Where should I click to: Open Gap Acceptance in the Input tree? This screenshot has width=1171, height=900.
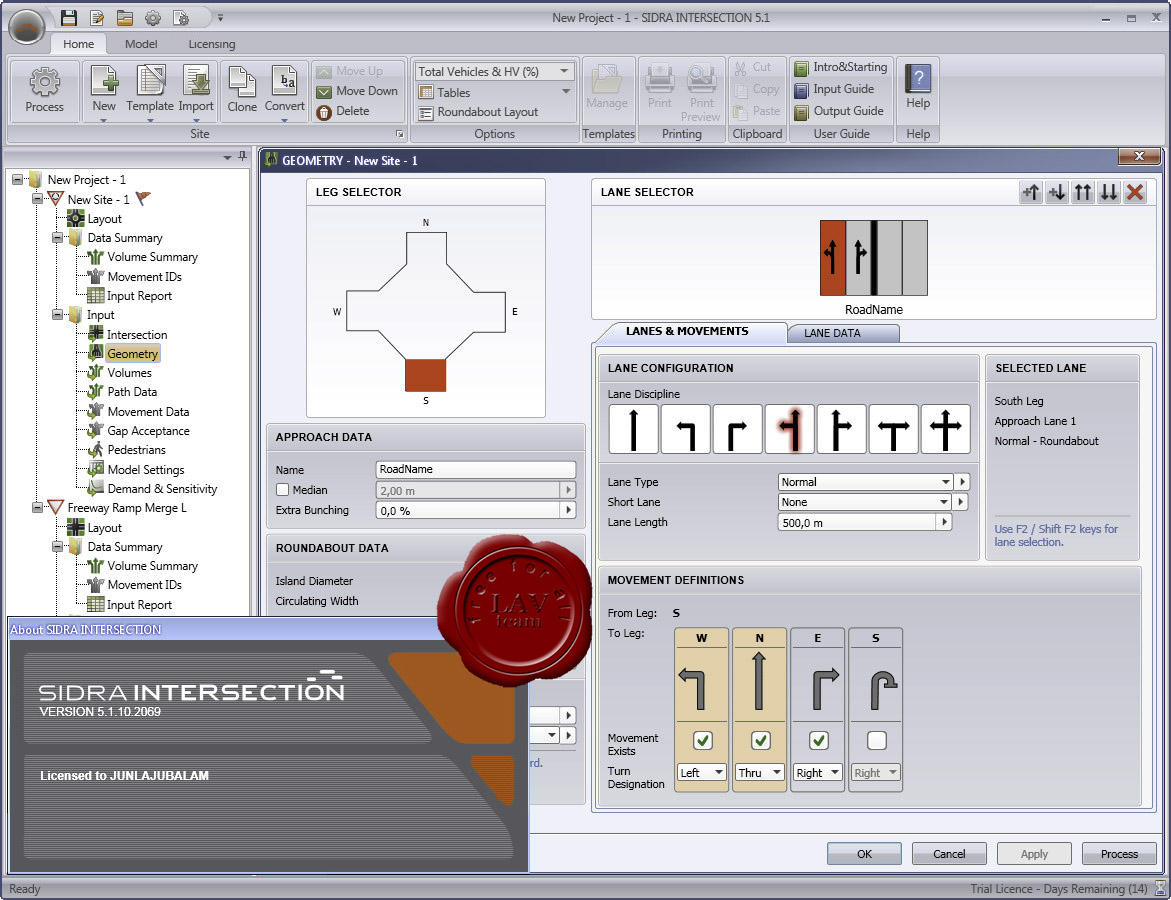pos(148,431)
